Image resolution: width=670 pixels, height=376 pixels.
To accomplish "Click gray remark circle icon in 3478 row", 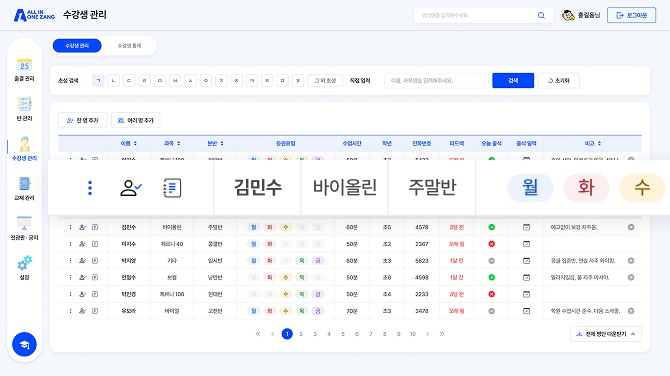I will 631,311.
